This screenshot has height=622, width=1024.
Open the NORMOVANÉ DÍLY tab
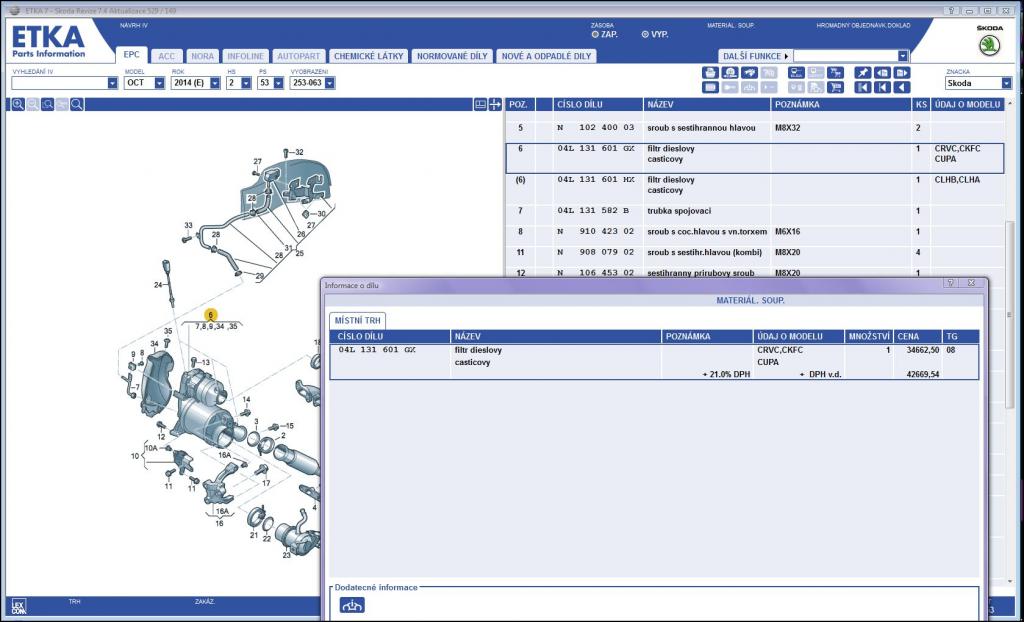(x=452, y=56)
